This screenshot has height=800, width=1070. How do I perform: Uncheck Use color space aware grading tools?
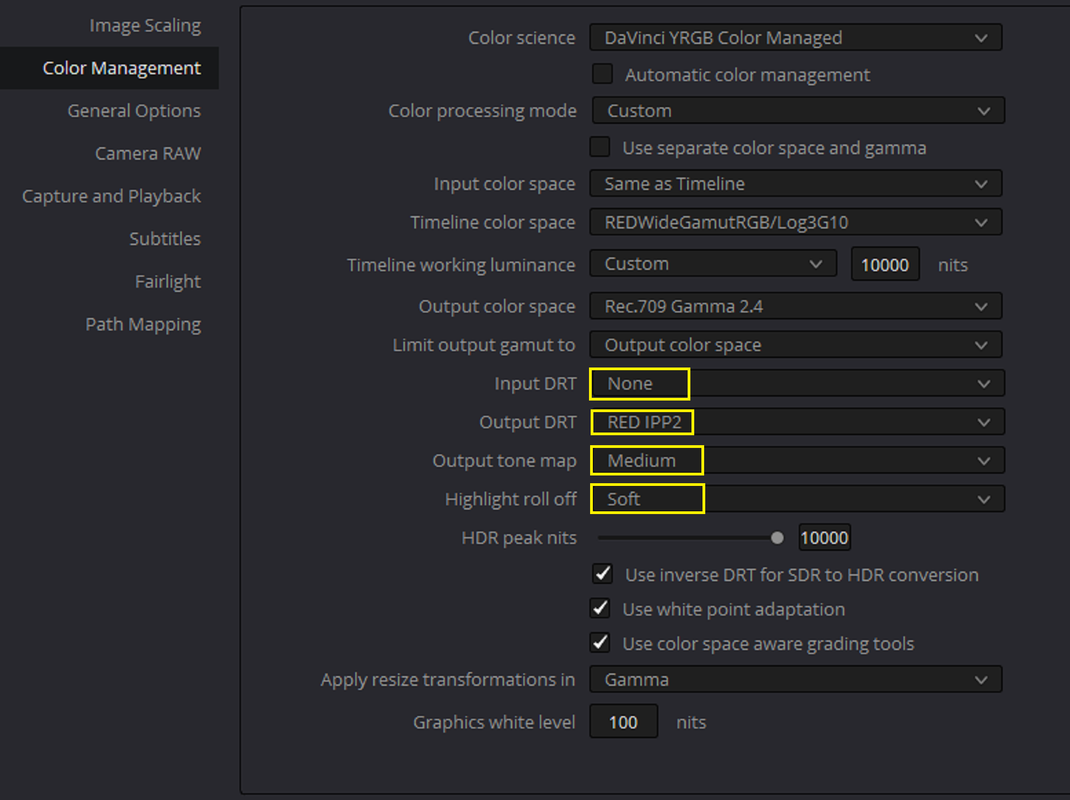(600, 642)
